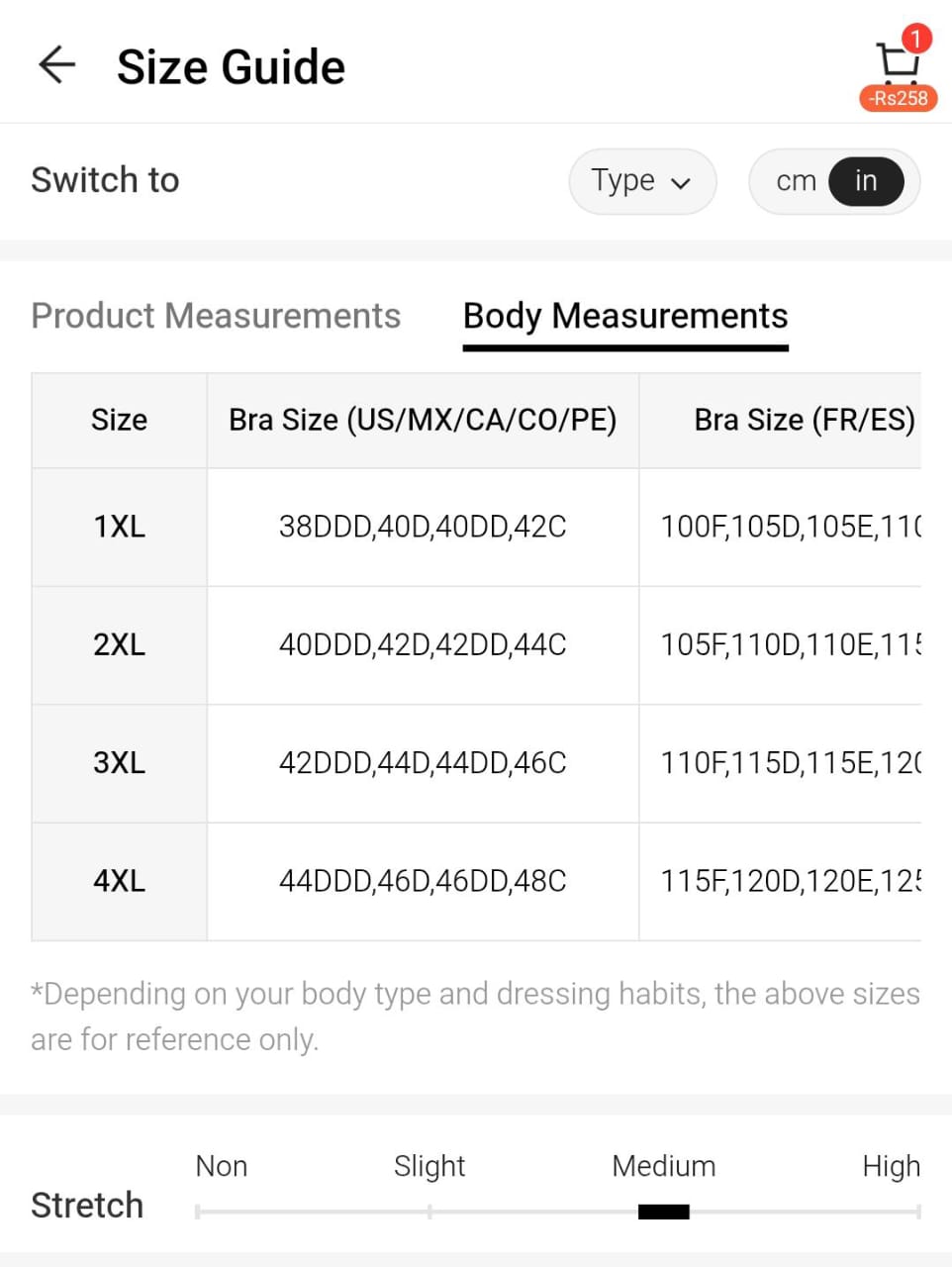Tap the 4XL size cell
This screenshot has height=1267, width=952.
[119, 881]
